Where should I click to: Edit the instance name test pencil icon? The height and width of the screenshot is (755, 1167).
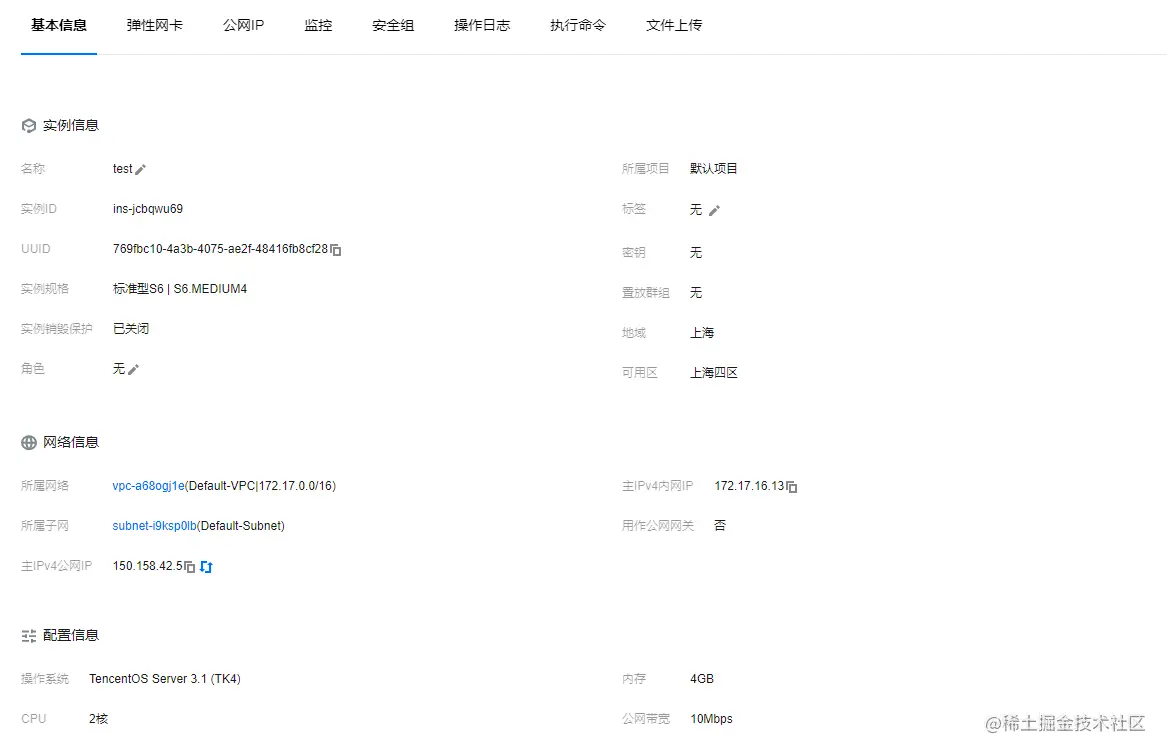pos(140,170)
